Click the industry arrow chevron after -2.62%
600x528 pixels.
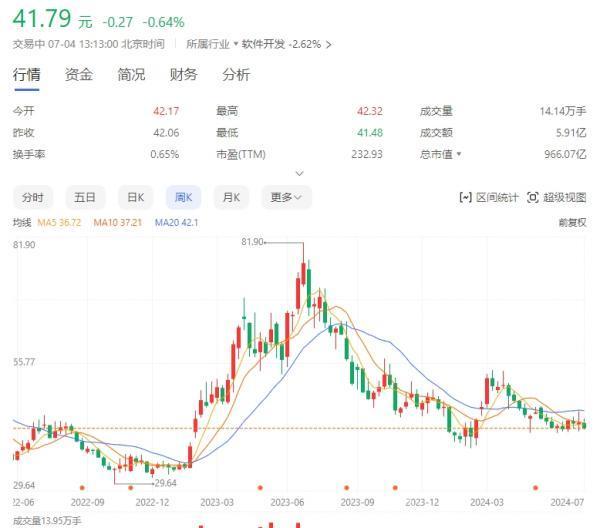pyautogui.click(x=329, y=45)
